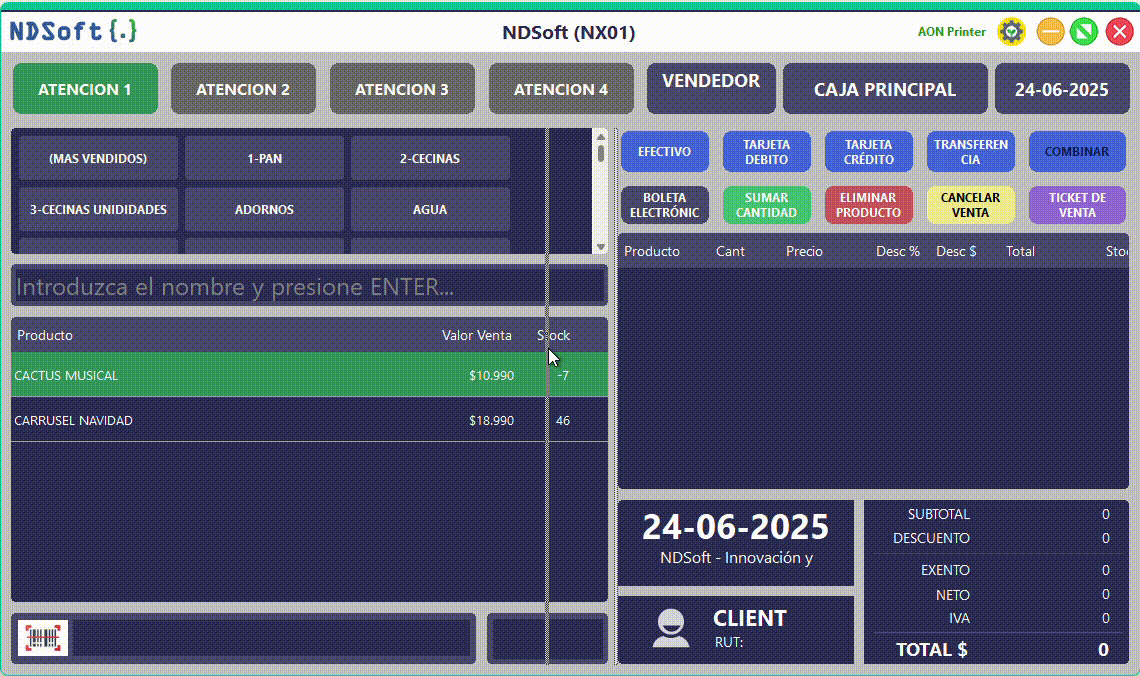Switch to ATENCION 3 tab
1140x676 pixels.
402,89
